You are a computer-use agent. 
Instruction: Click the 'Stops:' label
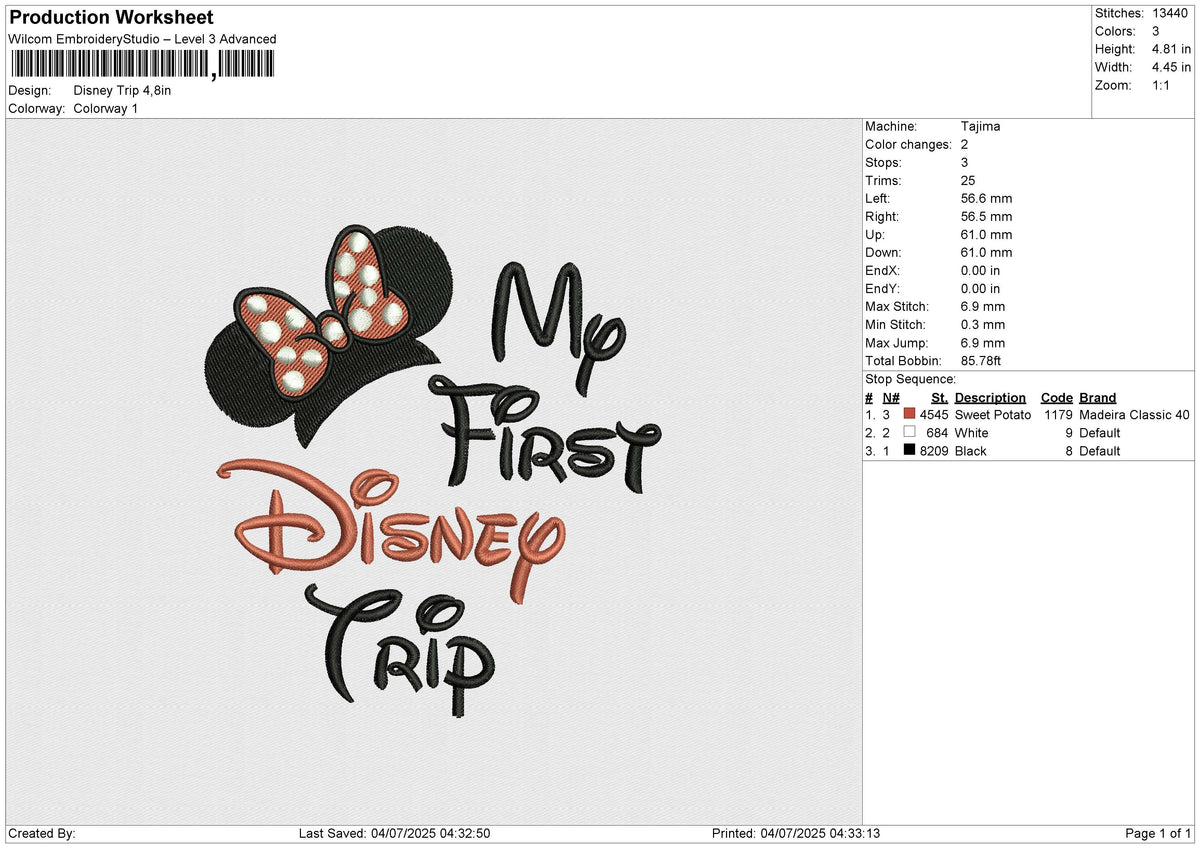[x=883, y=162]
